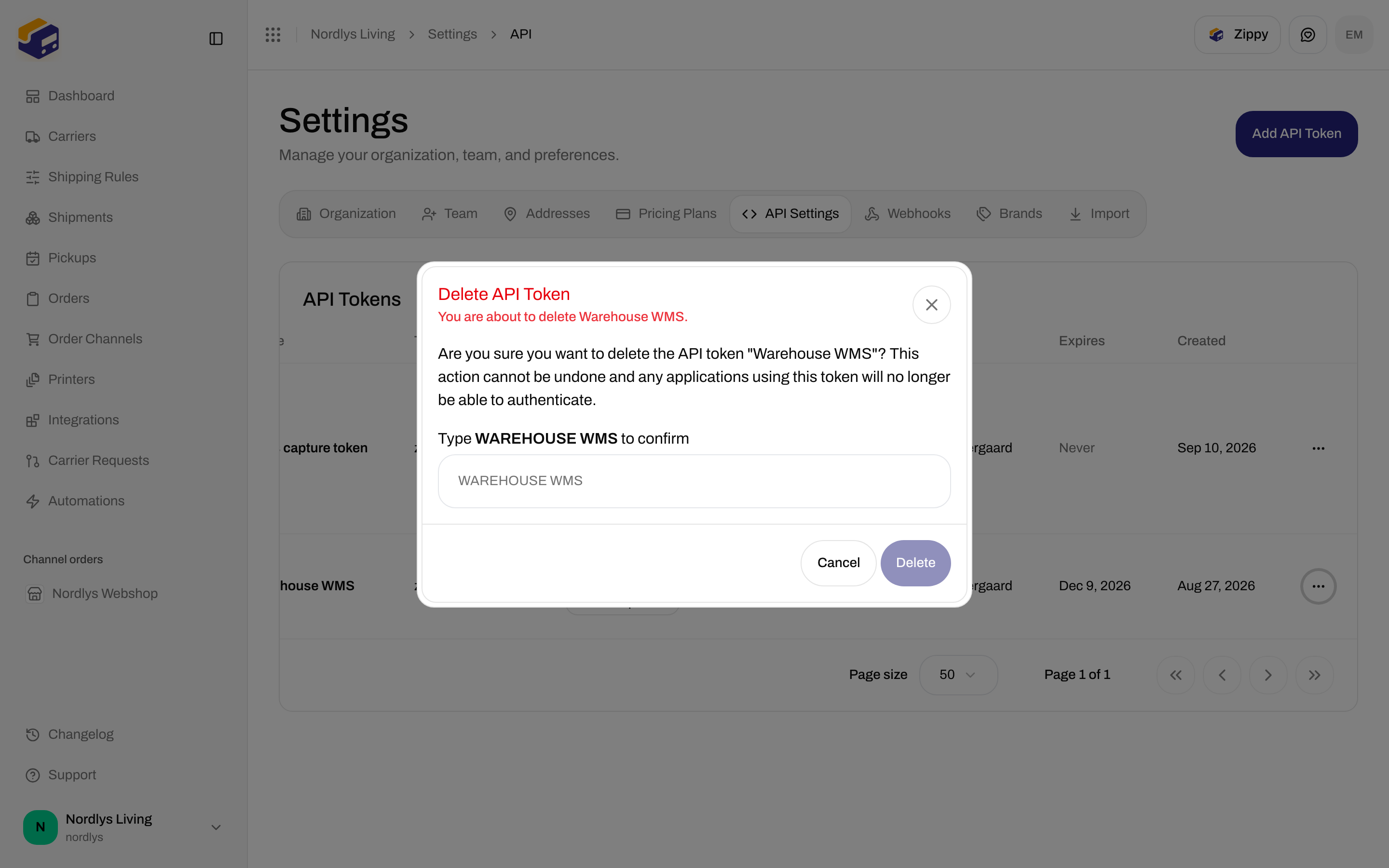Switch to the Brands tab
The height and width of the screenshot is (868, 1389).
point(1009,214)
